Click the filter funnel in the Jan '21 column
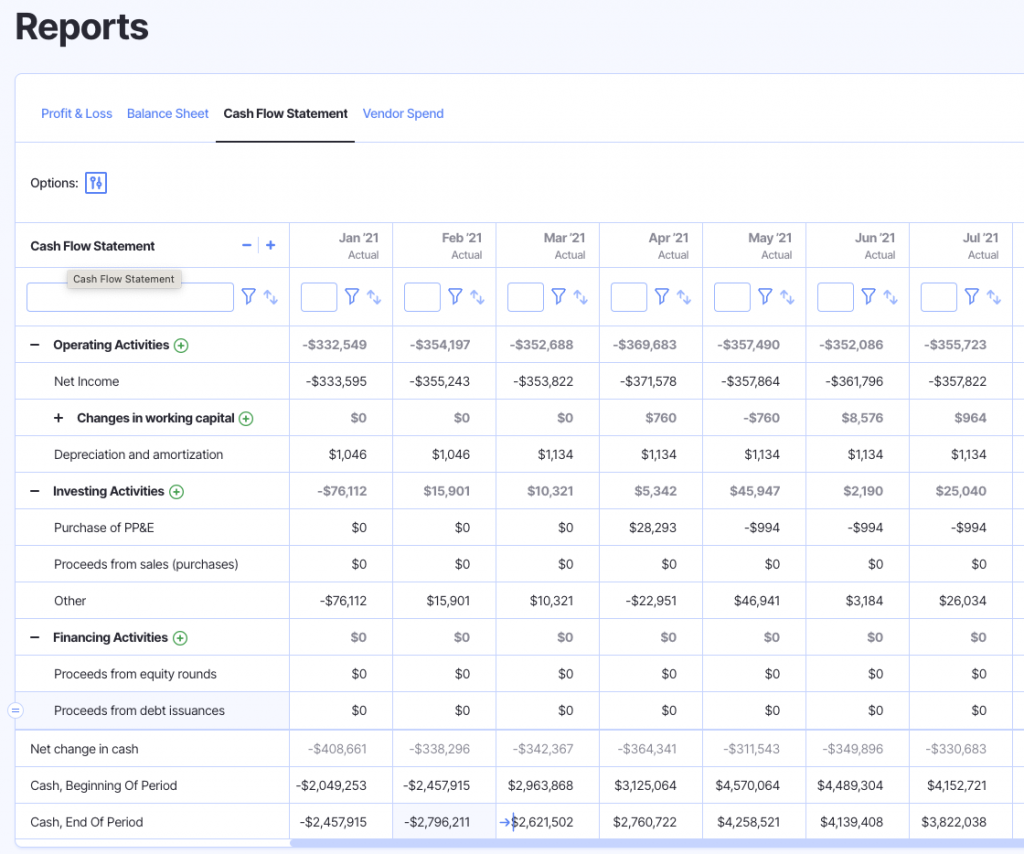This screenshot has width=1024, height=854. coord(353,296)
